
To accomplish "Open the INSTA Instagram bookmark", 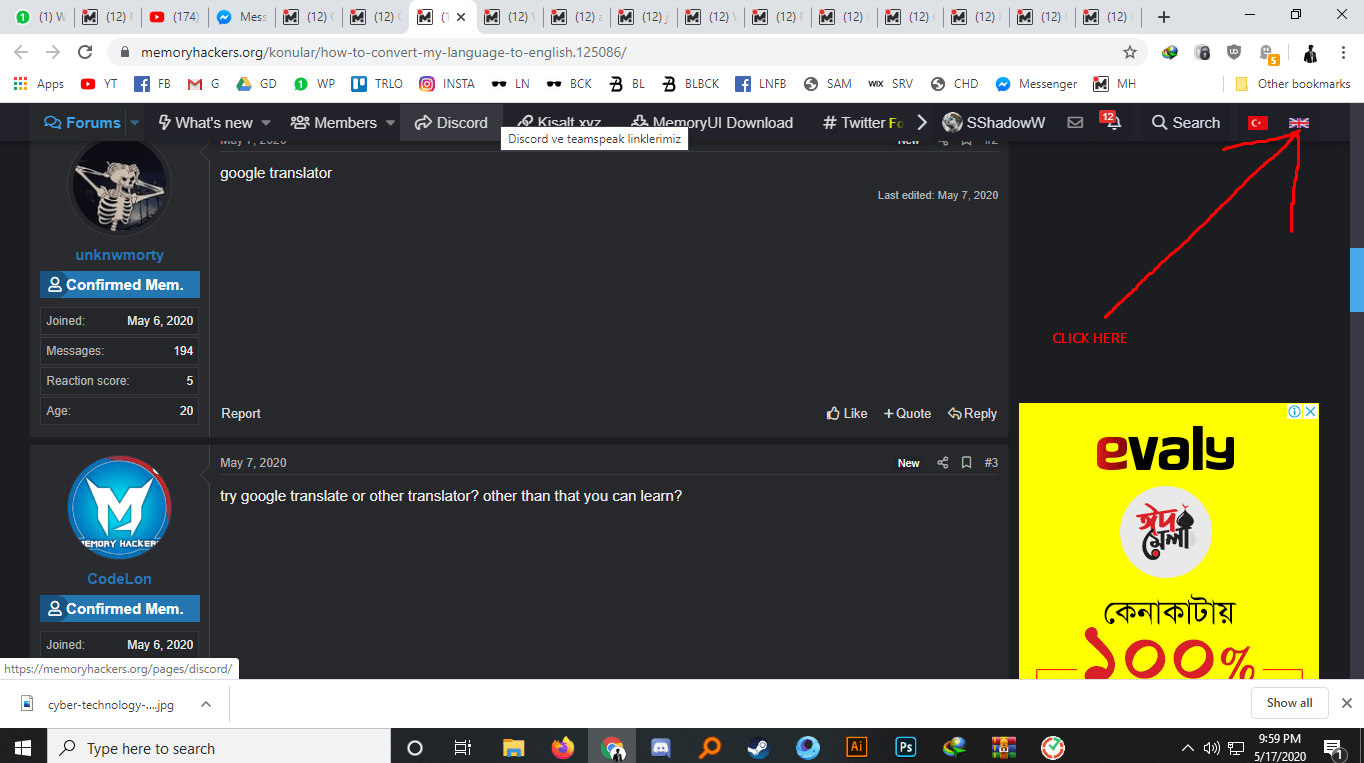I will pyautogui.click(x=447, y=84).
